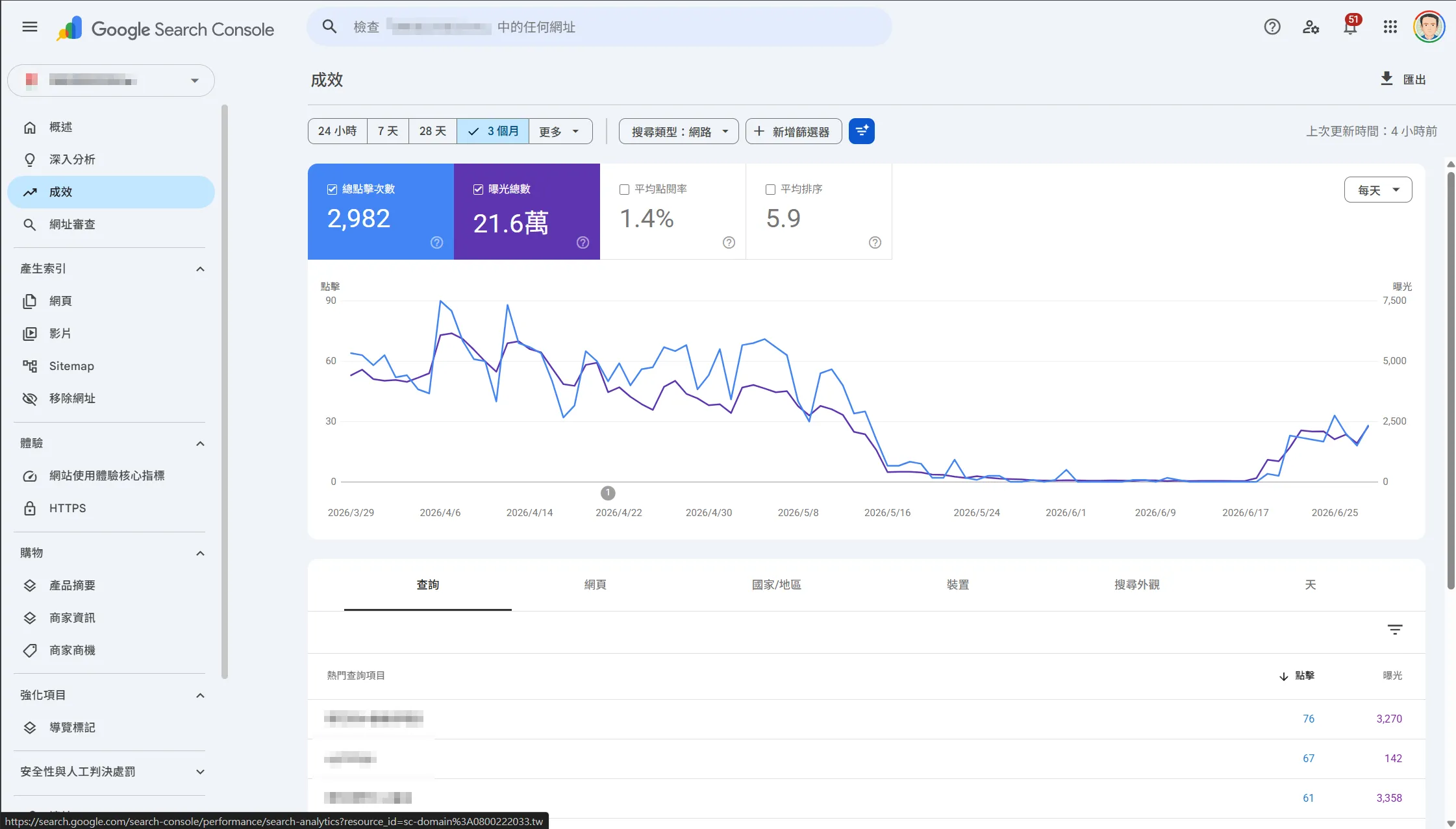Click the export download icon
This screenshot has height=829, width=1456.
coord(1387,79)
